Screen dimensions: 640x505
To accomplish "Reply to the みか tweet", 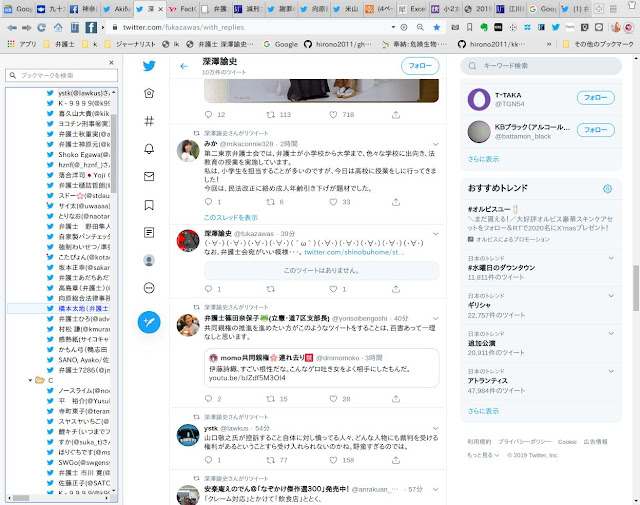I will [208, 202].
